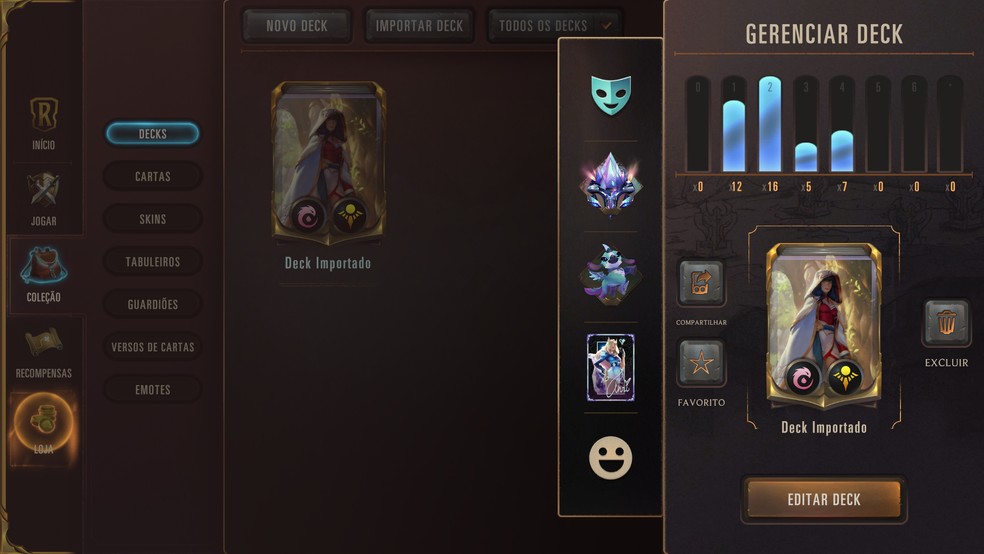Open the Loja coins icon
This screenshot has width=984, height=554.
(x=43, y=420)
